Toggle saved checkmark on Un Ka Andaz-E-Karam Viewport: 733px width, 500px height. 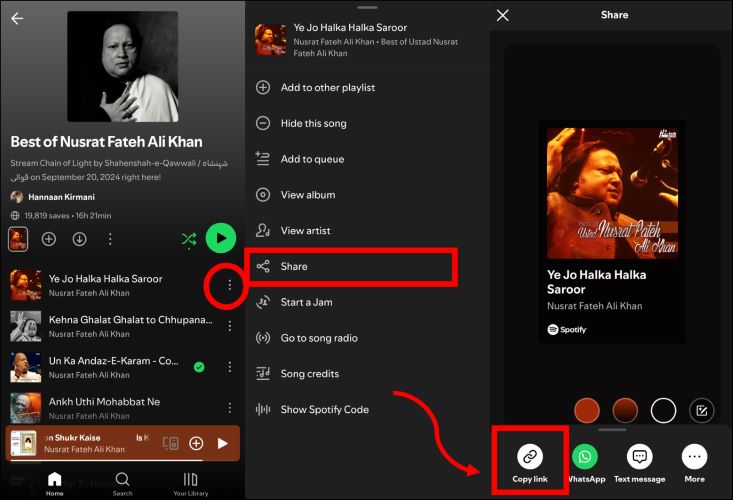(199, 367)
